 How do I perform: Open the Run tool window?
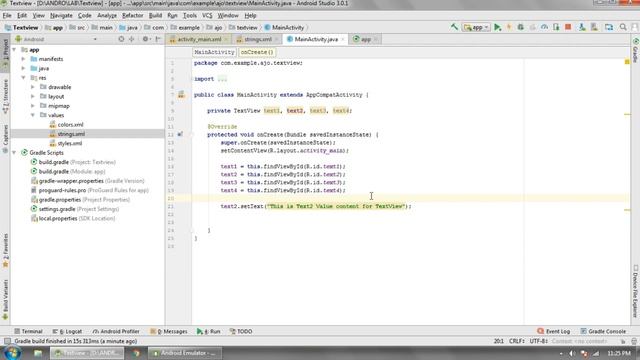click(209, 331)
